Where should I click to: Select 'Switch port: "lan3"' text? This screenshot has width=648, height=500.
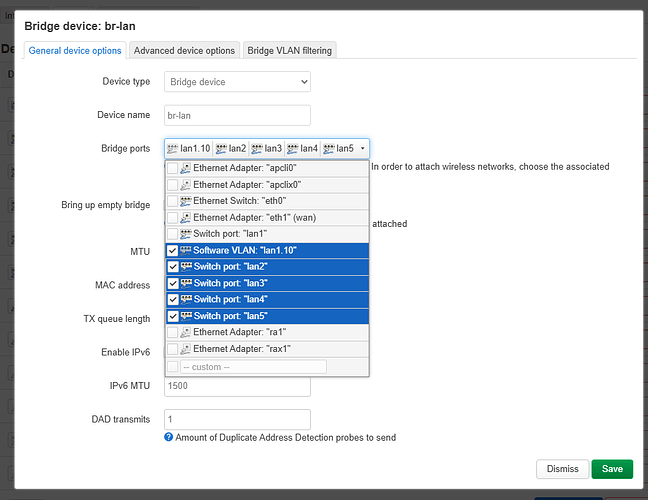[231, 283]
